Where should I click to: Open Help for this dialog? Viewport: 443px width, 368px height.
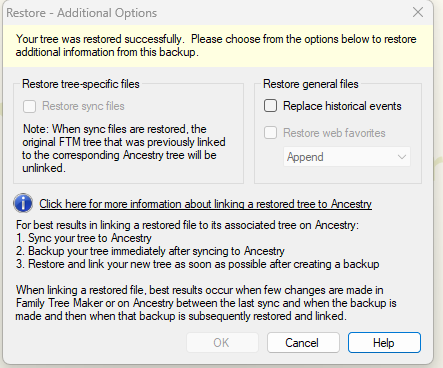(x=384, y=342)
